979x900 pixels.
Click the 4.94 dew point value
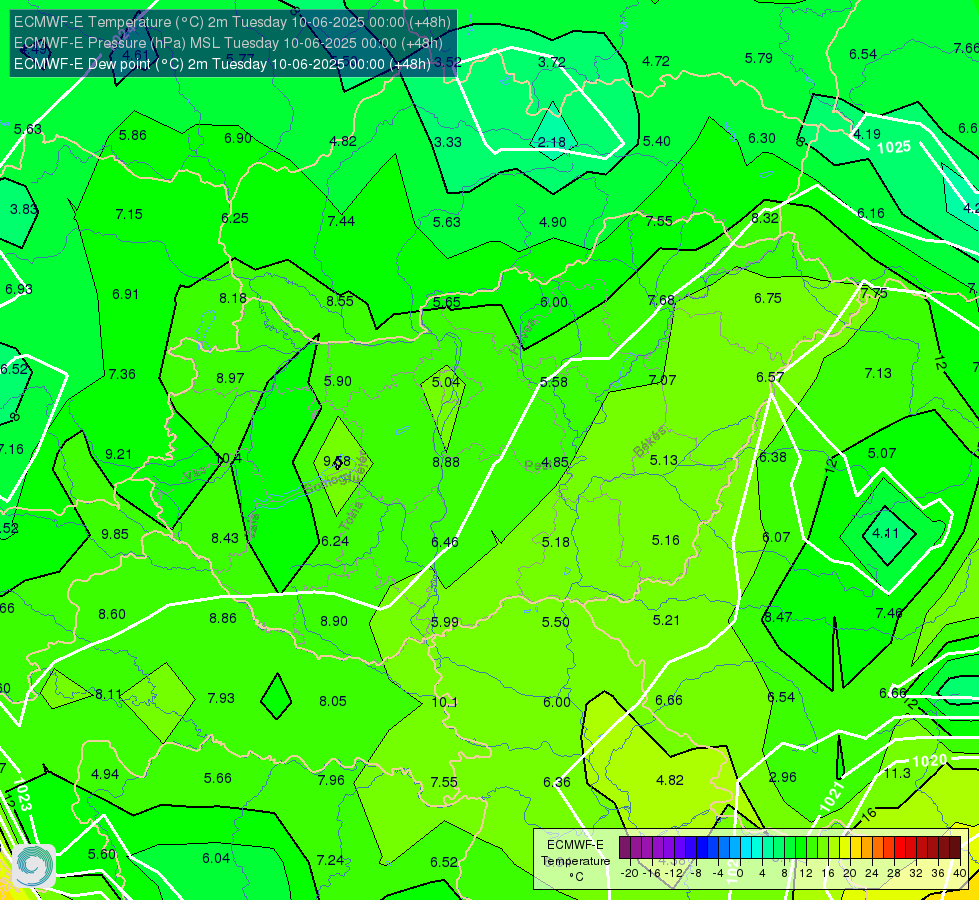tap(105, 774)
